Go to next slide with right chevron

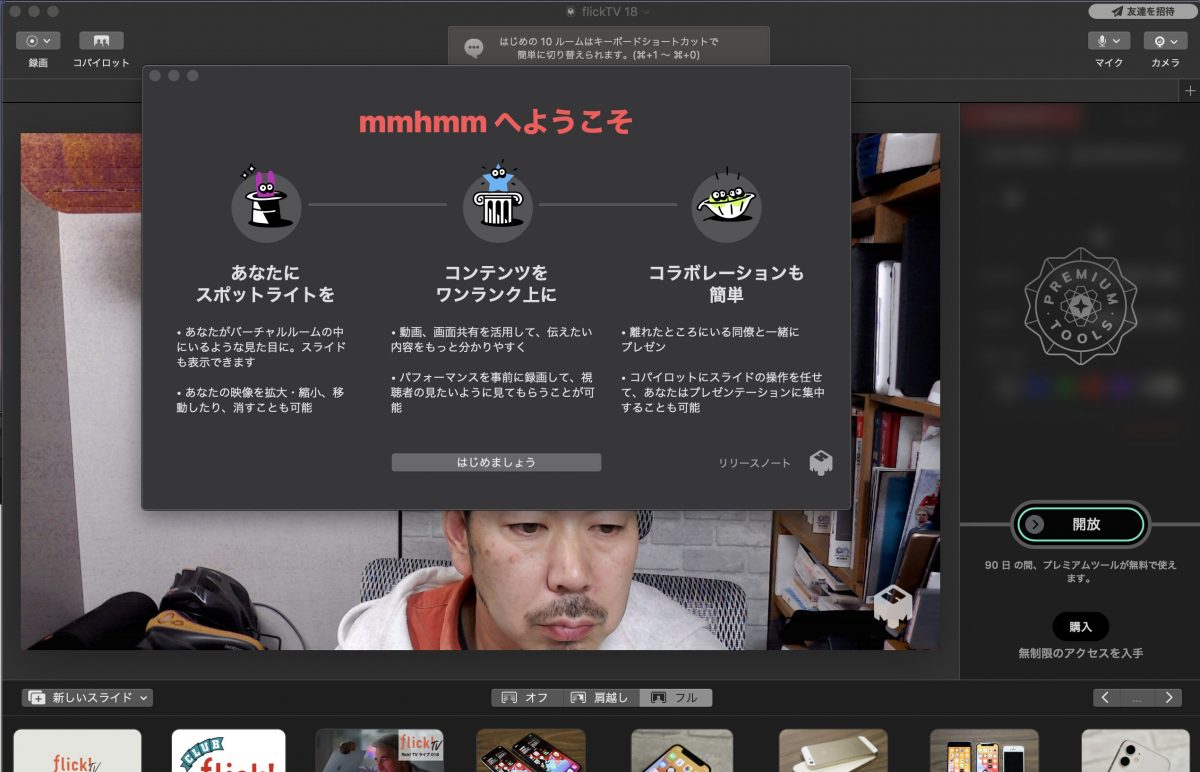(x=1169, y=698)
